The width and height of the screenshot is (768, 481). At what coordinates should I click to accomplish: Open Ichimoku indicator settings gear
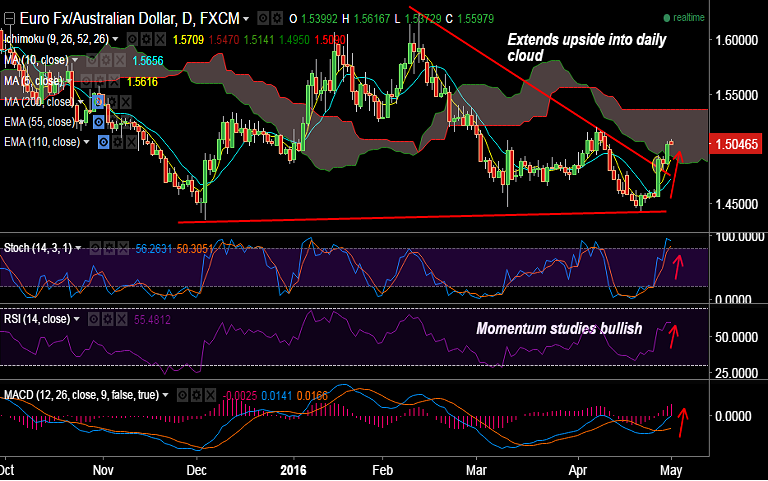pyautogui.click(x=146, y=39)
